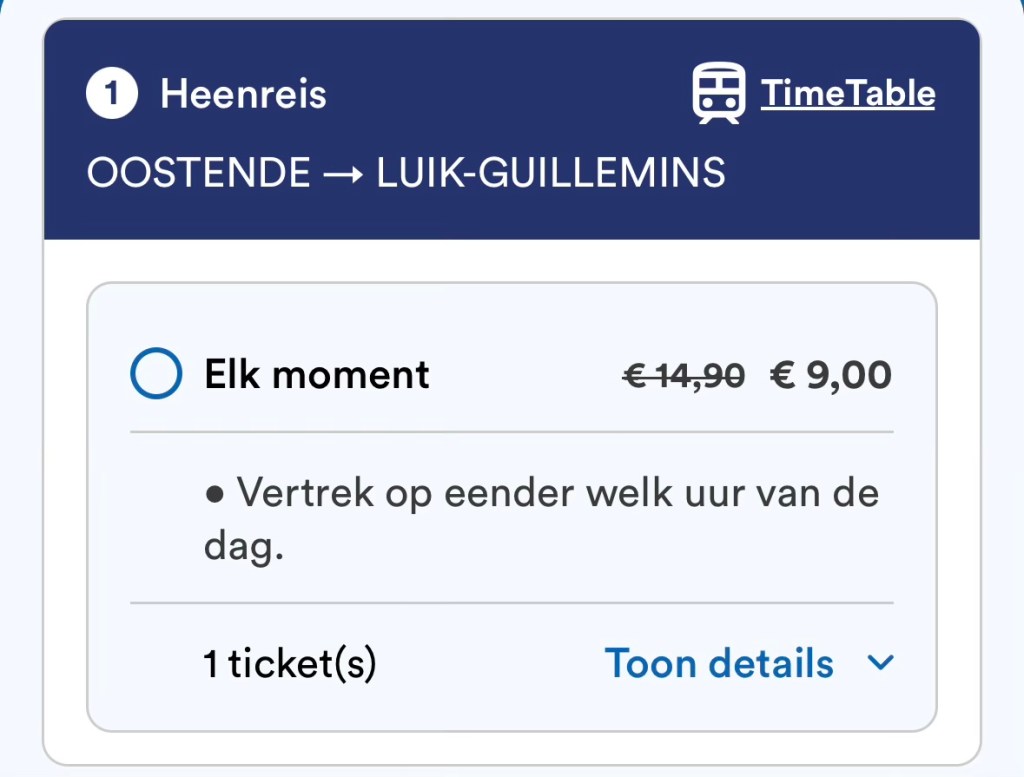Select the Elk moment radio button
Viewport: 1024px width, 777px height.
pyautogui.click(x=156, y=374)
